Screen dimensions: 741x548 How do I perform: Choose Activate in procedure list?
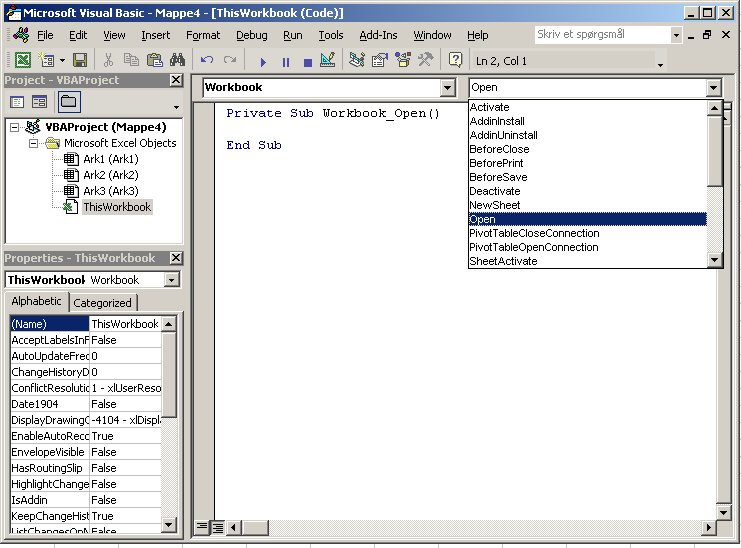(x=587, y=107)
